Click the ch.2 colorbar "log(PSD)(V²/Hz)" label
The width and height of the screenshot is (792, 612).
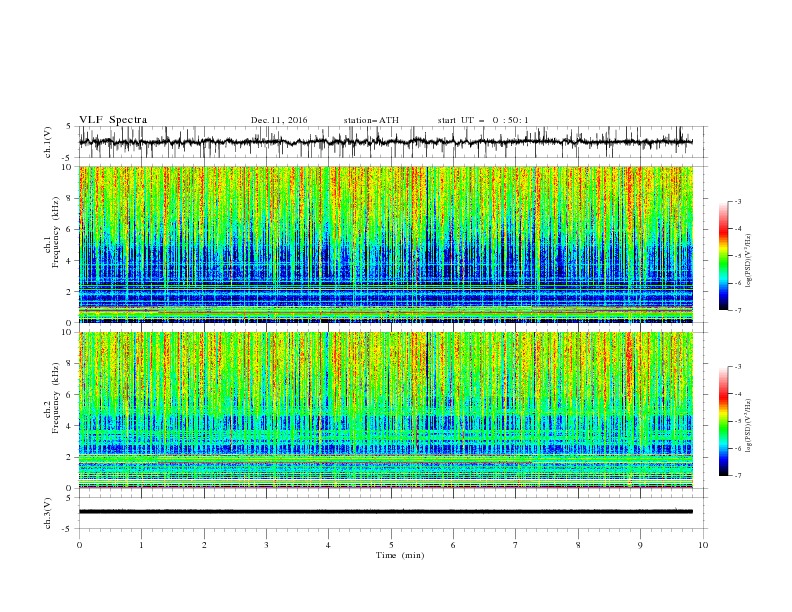tap(748, 426)
